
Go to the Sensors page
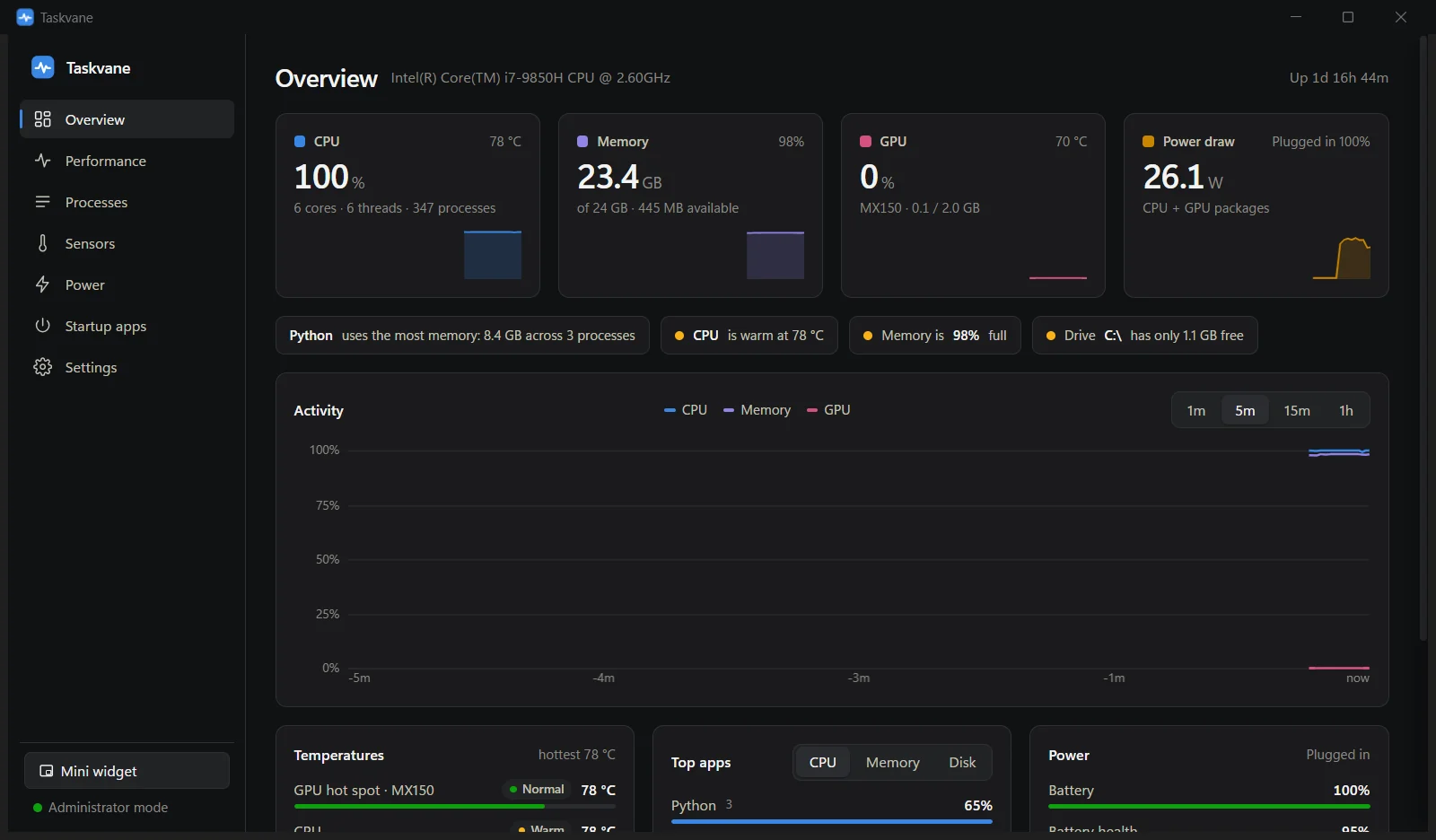point(127,243)
